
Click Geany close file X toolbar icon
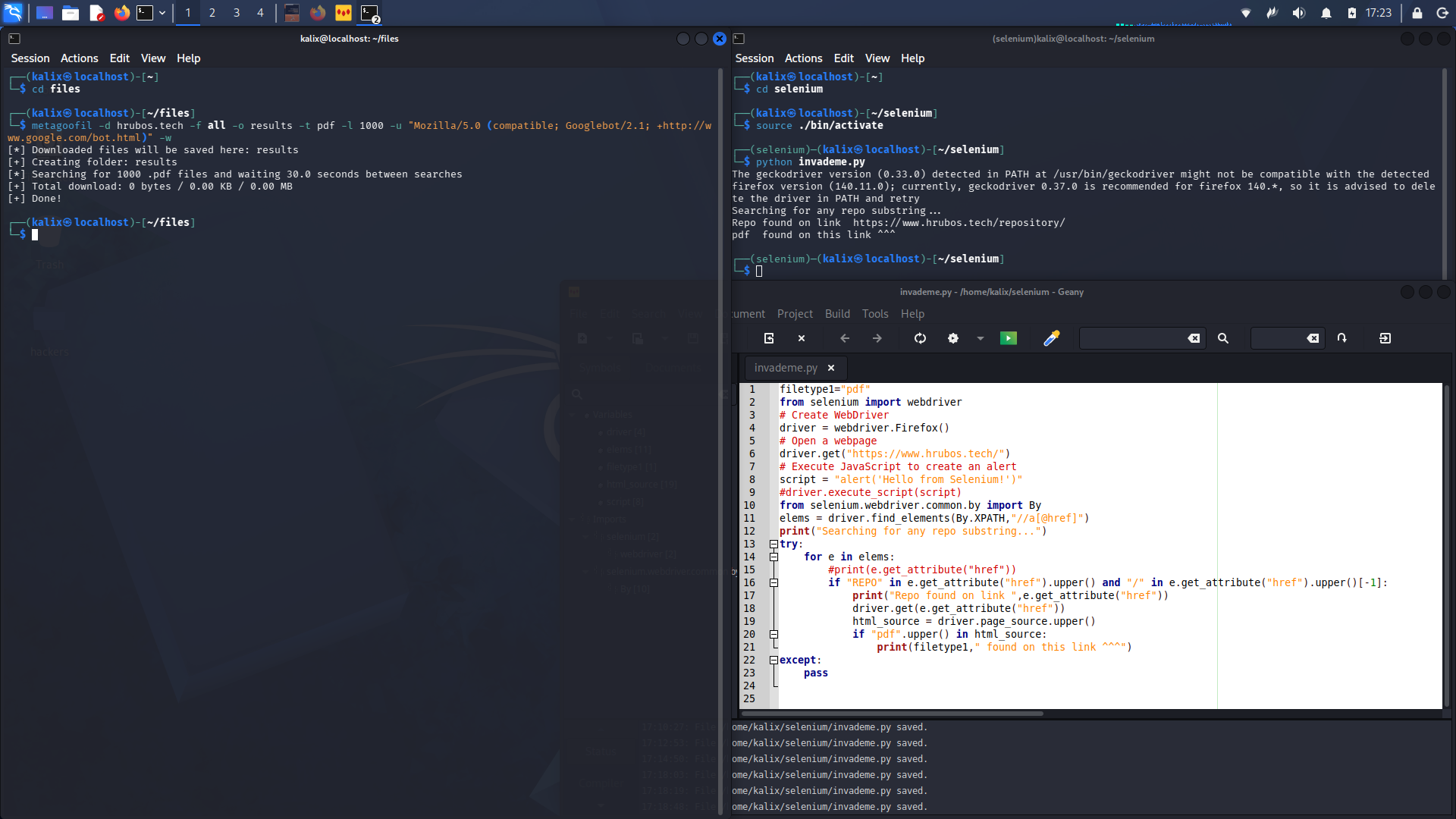(x=802, y=338)
